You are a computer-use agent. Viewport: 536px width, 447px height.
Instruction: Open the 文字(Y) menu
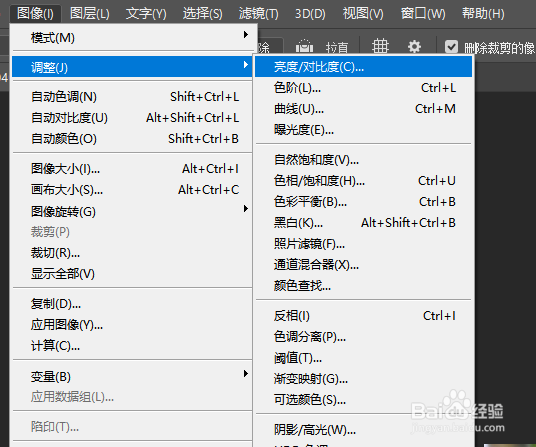146,14
